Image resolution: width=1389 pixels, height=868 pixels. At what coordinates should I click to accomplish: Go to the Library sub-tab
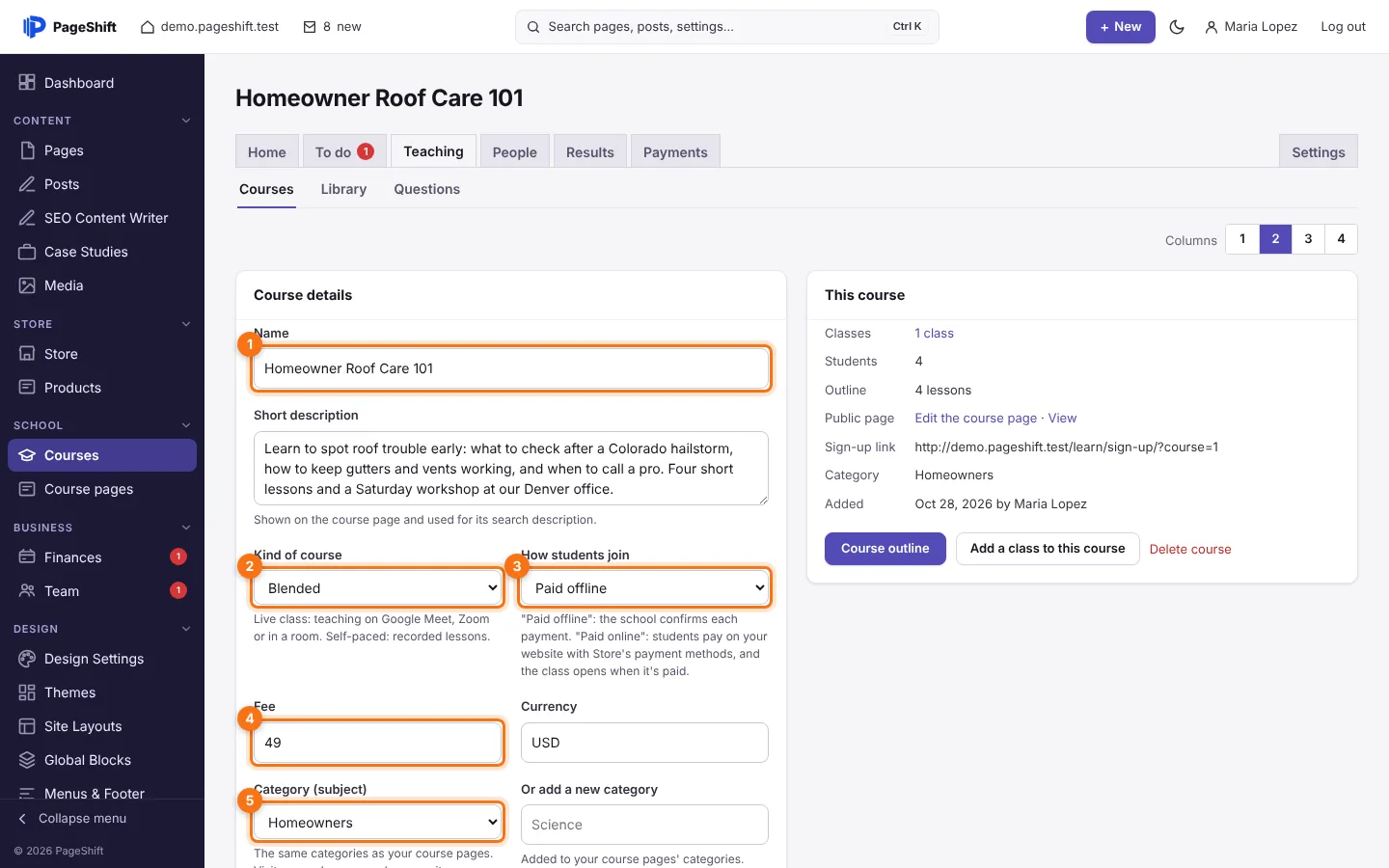click(x=343, y=189)
